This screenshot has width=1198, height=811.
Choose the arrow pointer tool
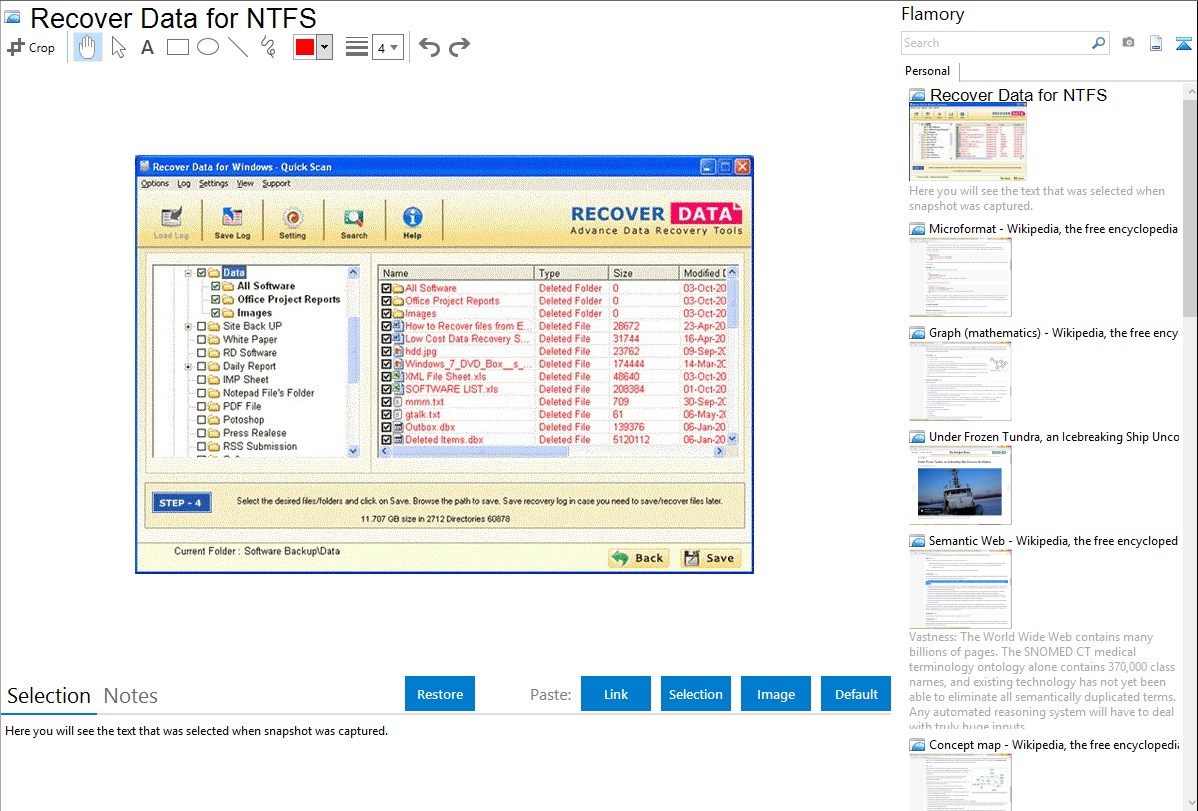pyautogui.click(x=118, y=47)
